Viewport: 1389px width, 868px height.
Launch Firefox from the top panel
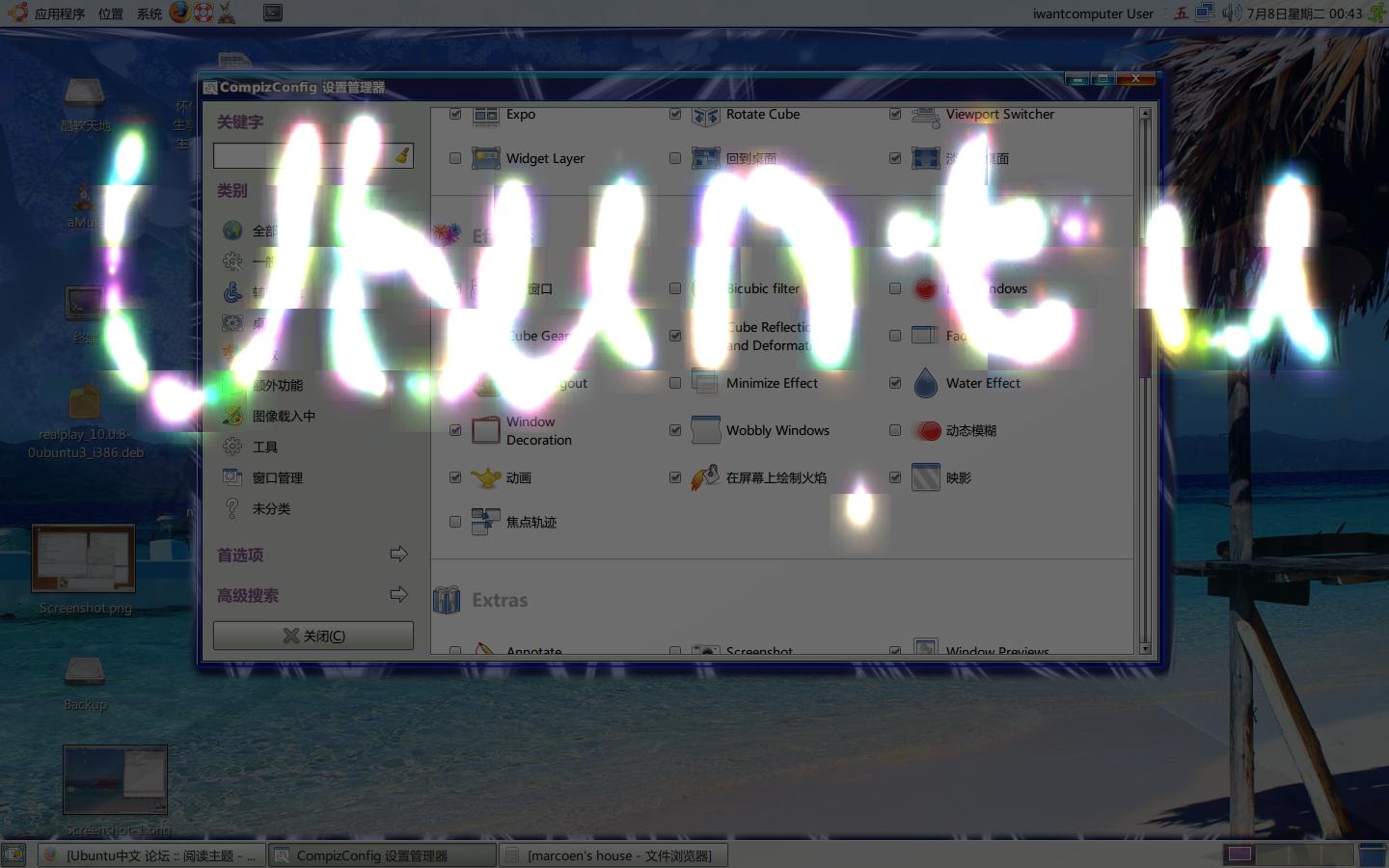pyautogui.click(x=179, y=13)
